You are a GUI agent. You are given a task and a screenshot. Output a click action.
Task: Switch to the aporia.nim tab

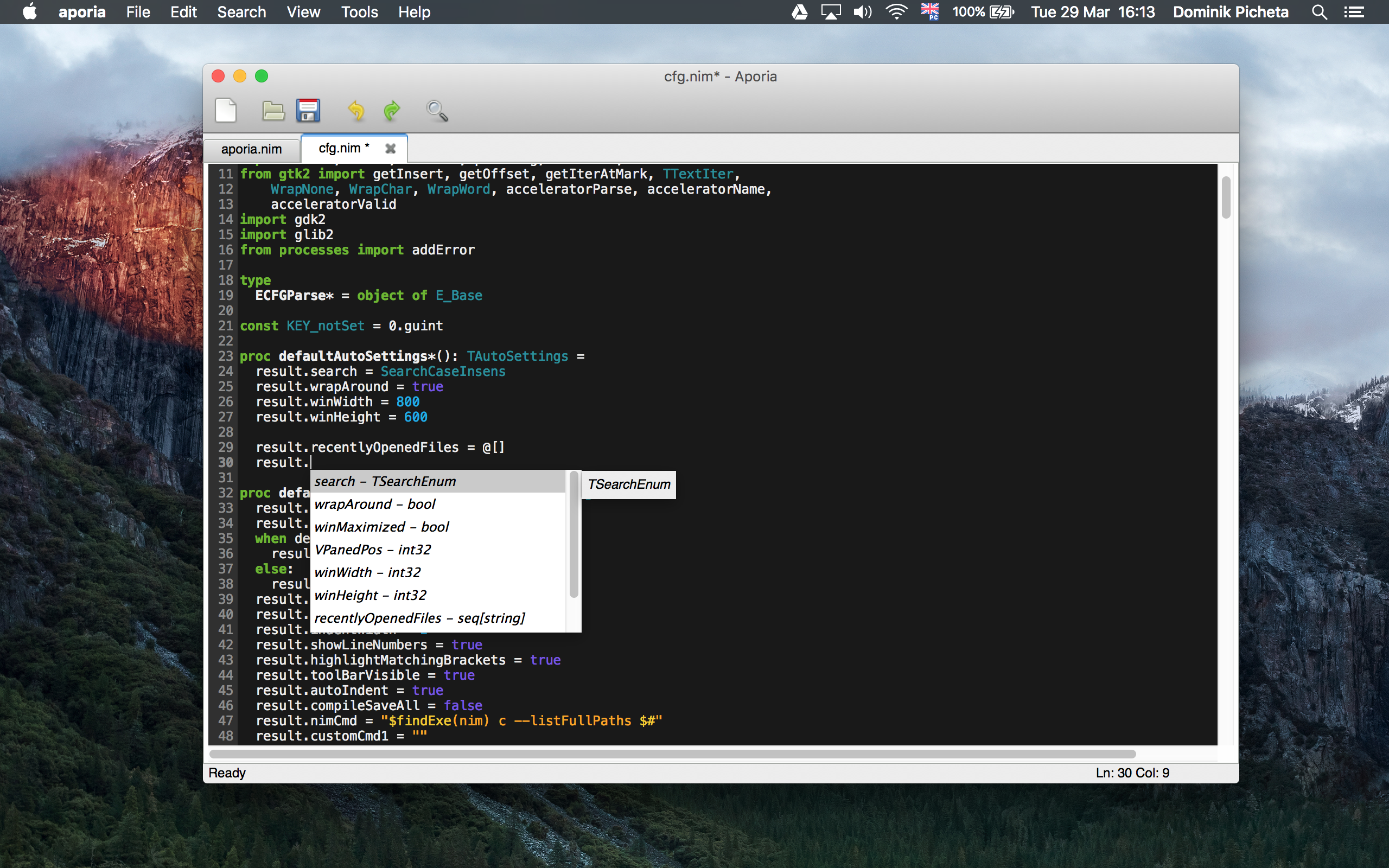pos(251,149)
